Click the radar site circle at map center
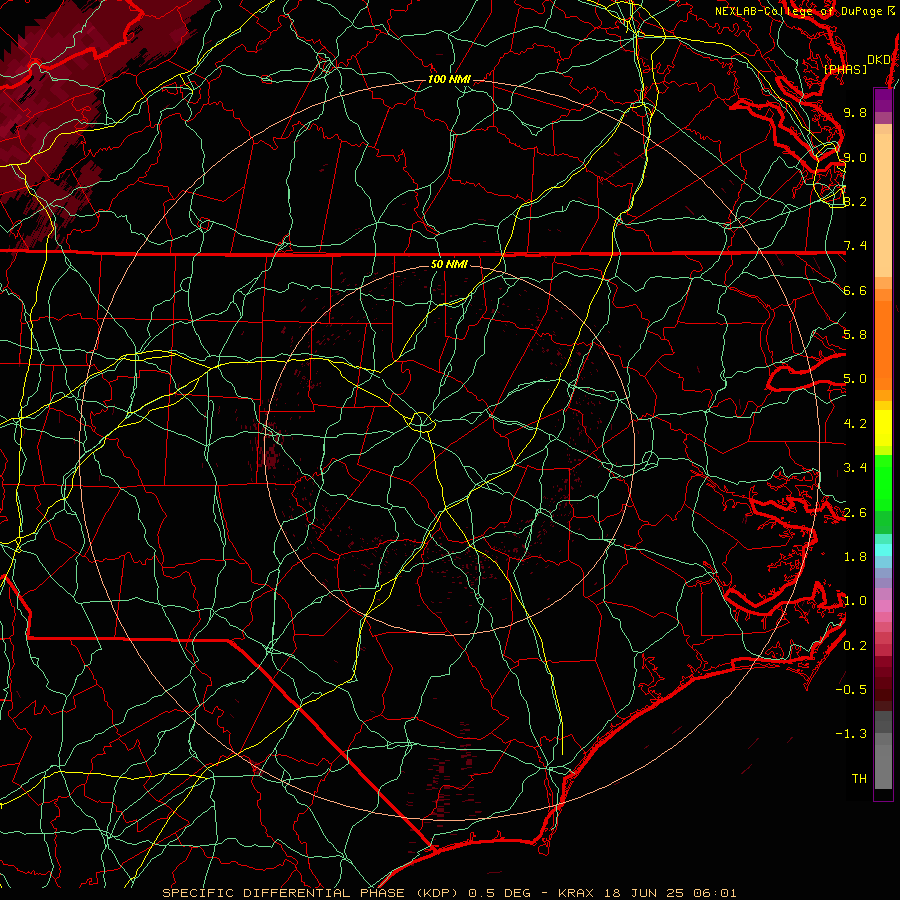The width and height of the screenshot is (900, 900). point(421,422)
